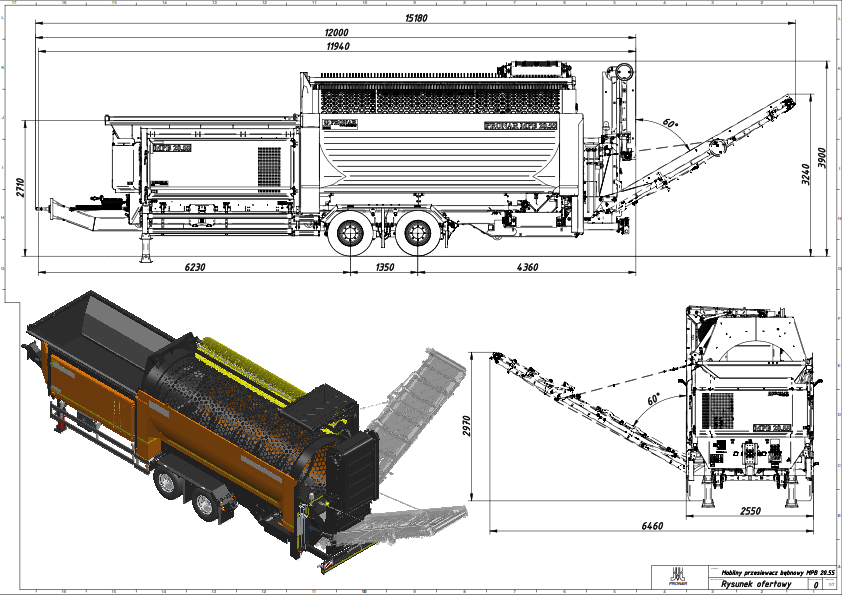
Task: Select the 60° angle in side view
Action: pyautogui.click(x=670, y=123)
